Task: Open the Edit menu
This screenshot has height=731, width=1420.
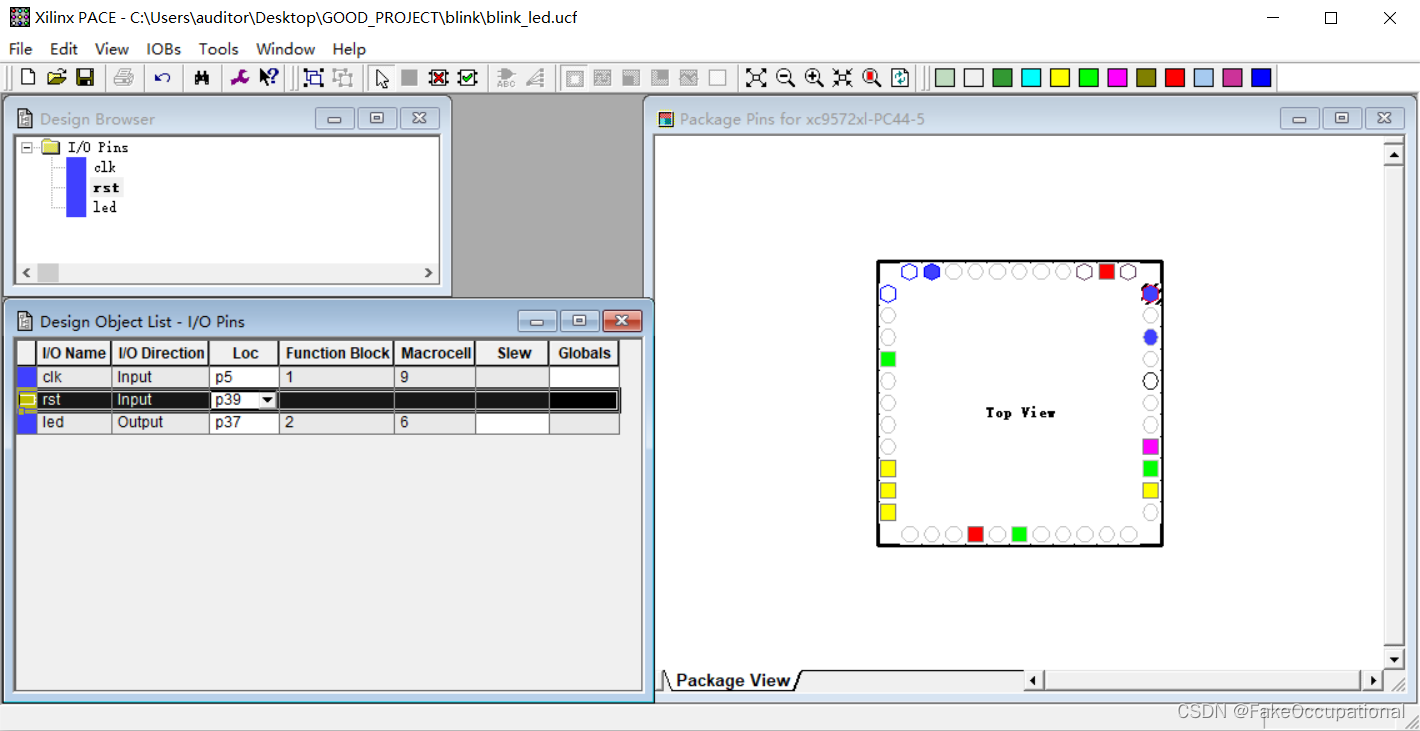Action: [64, 49]
